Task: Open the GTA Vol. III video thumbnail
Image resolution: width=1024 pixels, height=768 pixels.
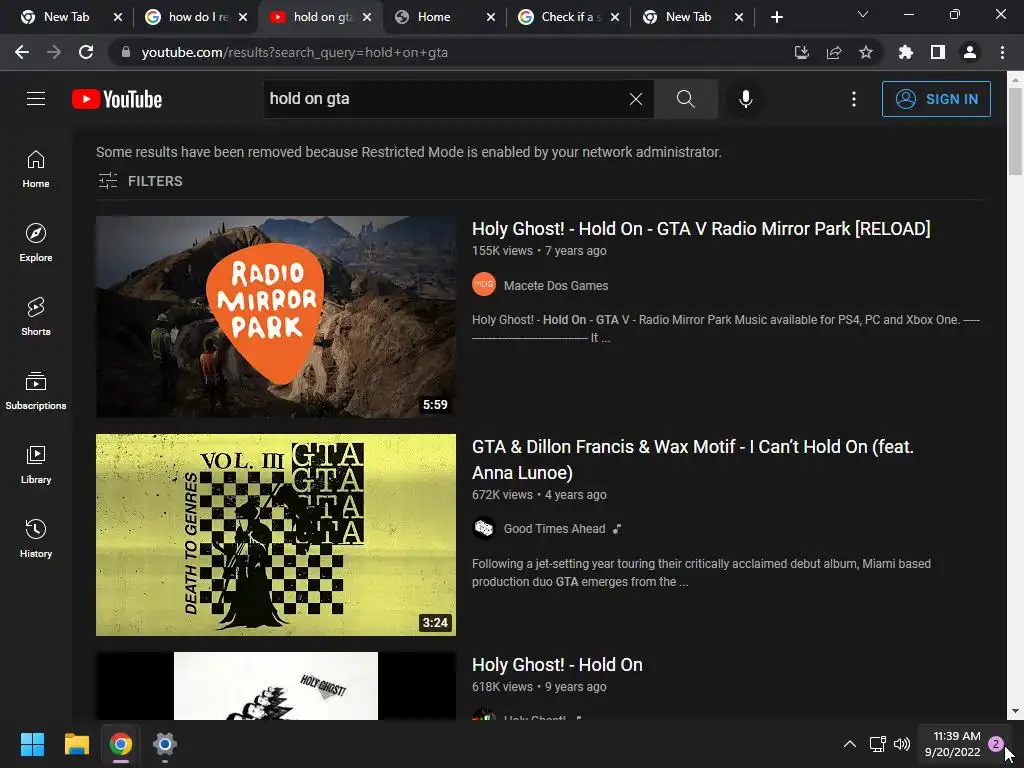Action: click(276, 535)
